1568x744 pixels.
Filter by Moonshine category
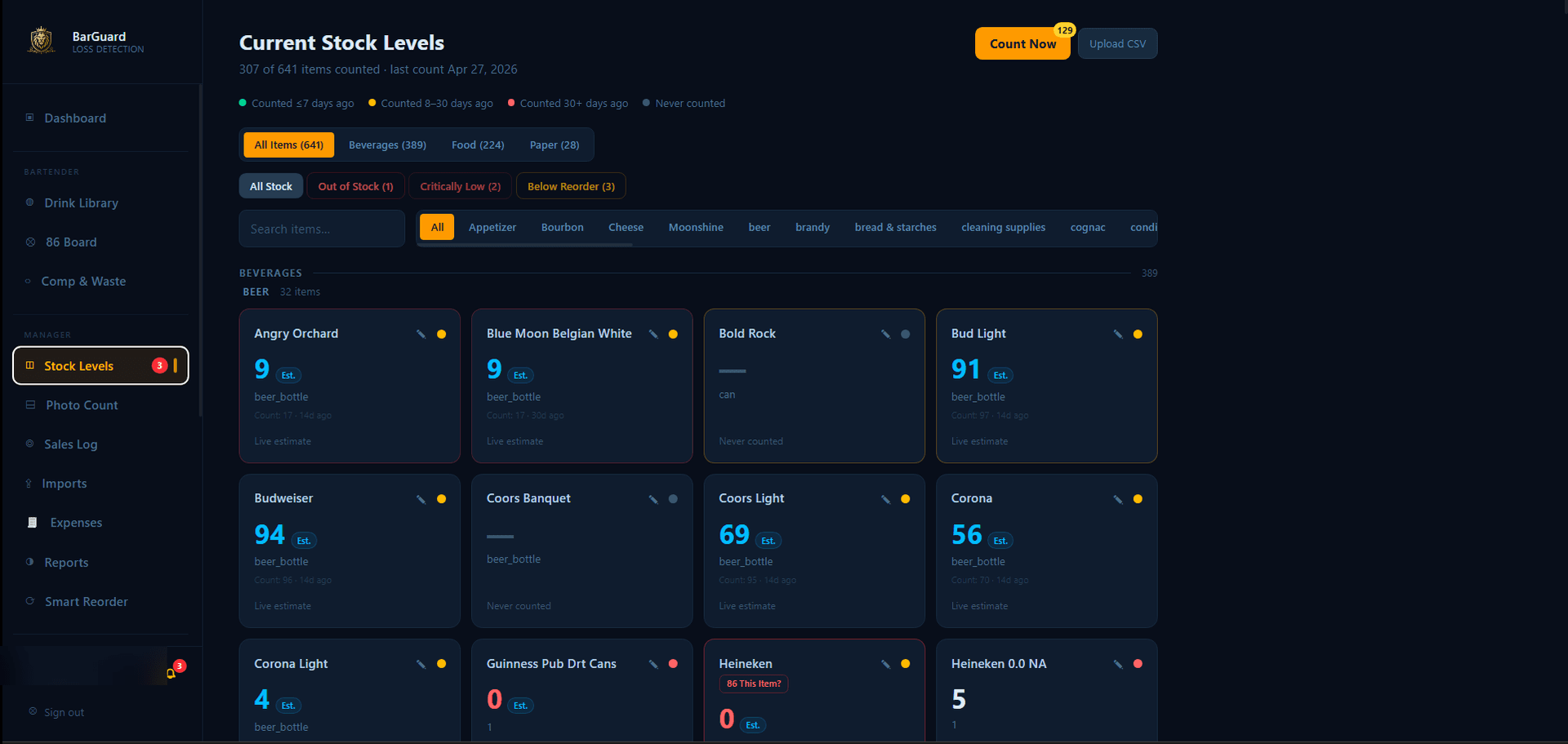click(696, 227)
